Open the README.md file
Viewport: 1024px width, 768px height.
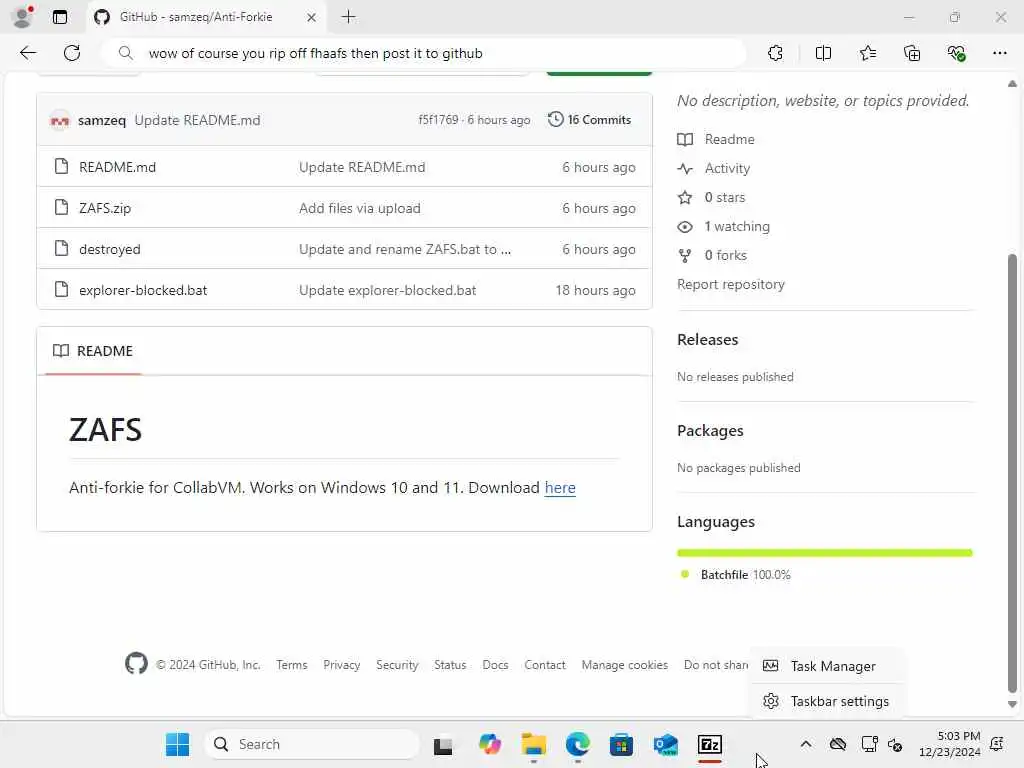click(118, 167)
